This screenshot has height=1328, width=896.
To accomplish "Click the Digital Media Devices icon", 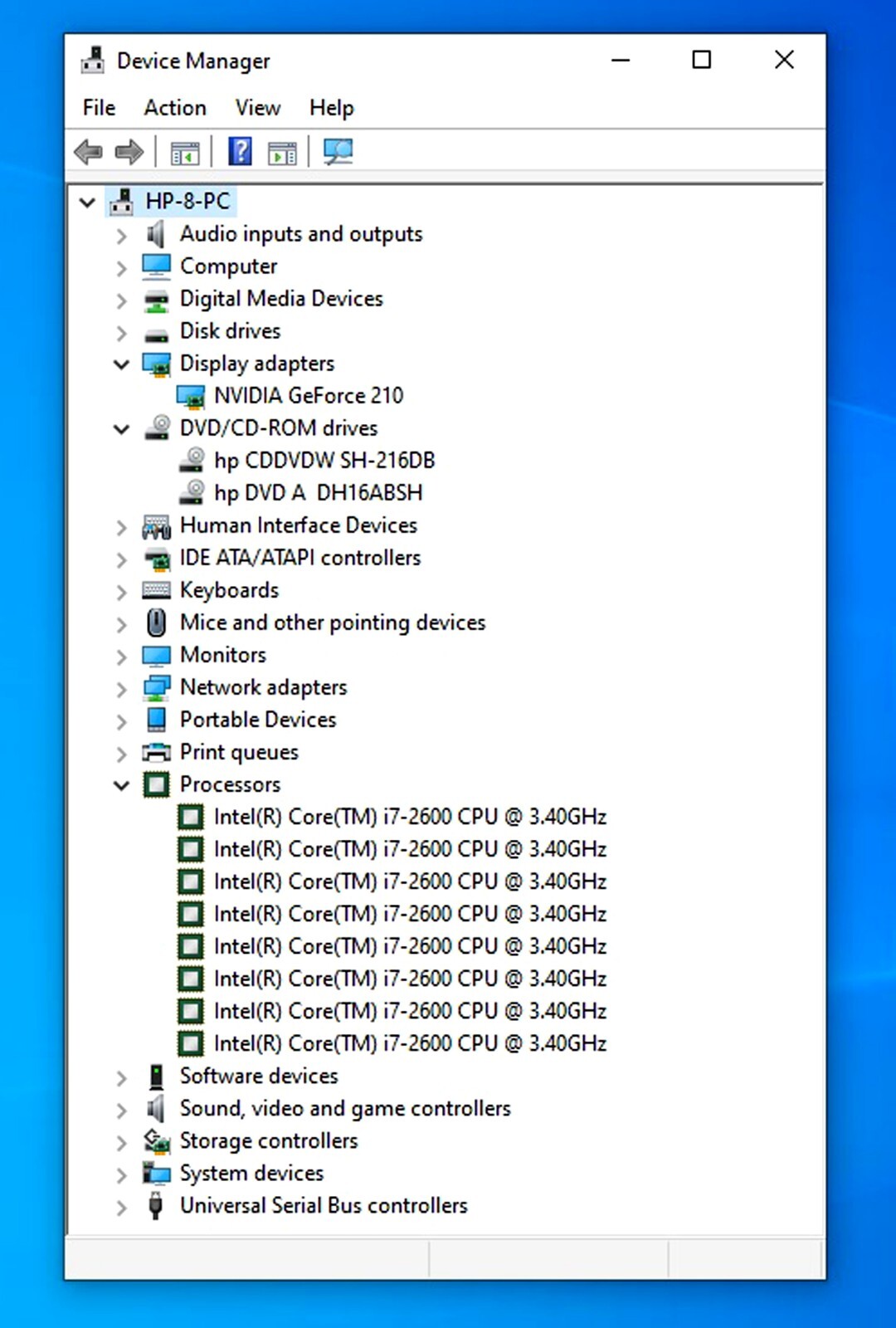I will tap(156, 300).
